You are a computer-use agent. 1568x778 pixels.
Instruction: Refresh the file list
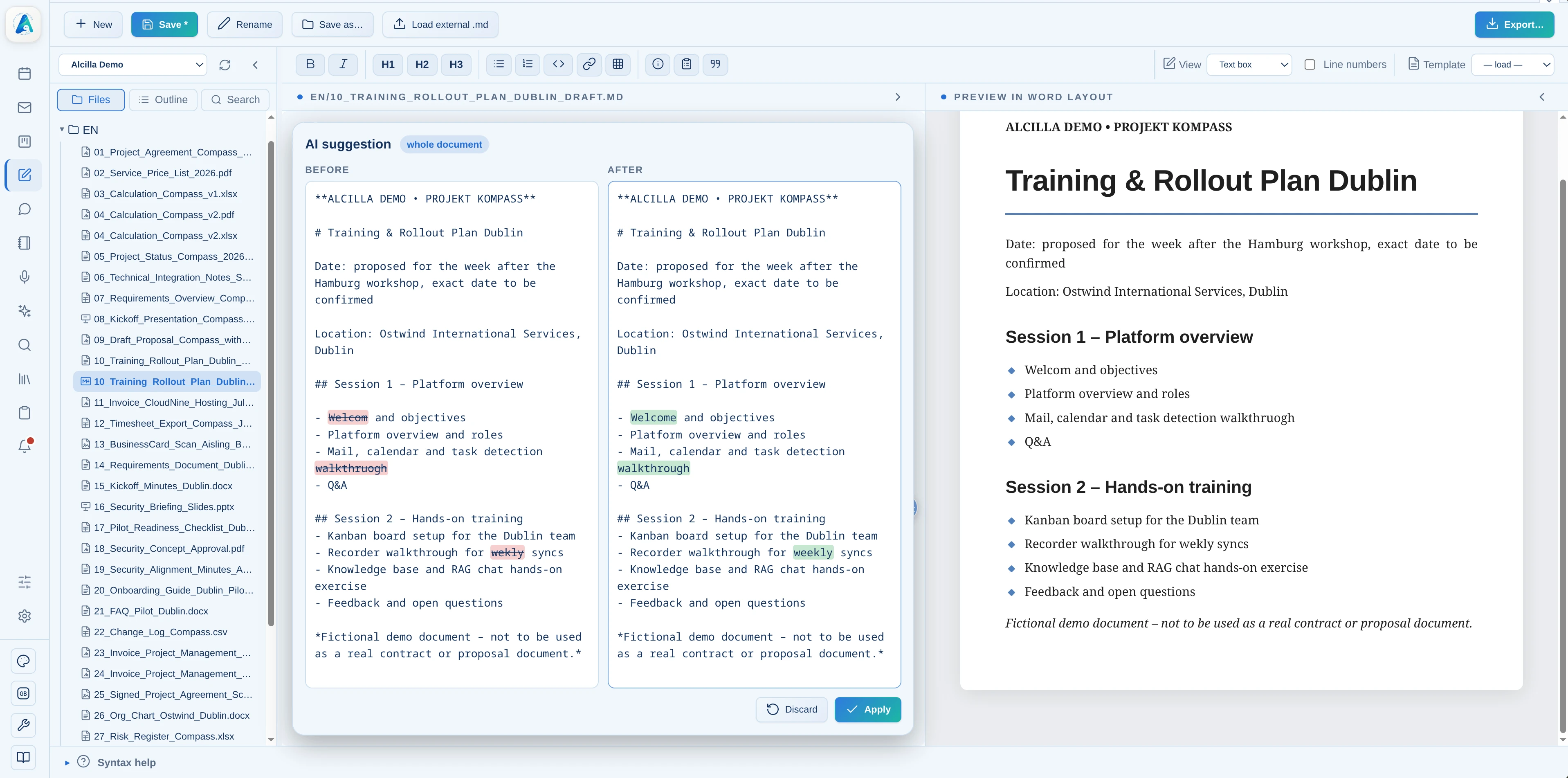[x=225, y=65]
